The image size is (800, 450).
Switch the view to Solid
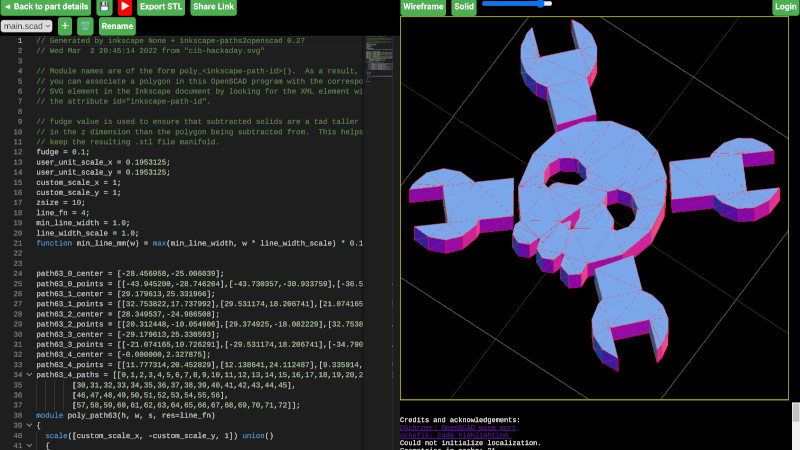pyautogui.click(x=464, y=7)
